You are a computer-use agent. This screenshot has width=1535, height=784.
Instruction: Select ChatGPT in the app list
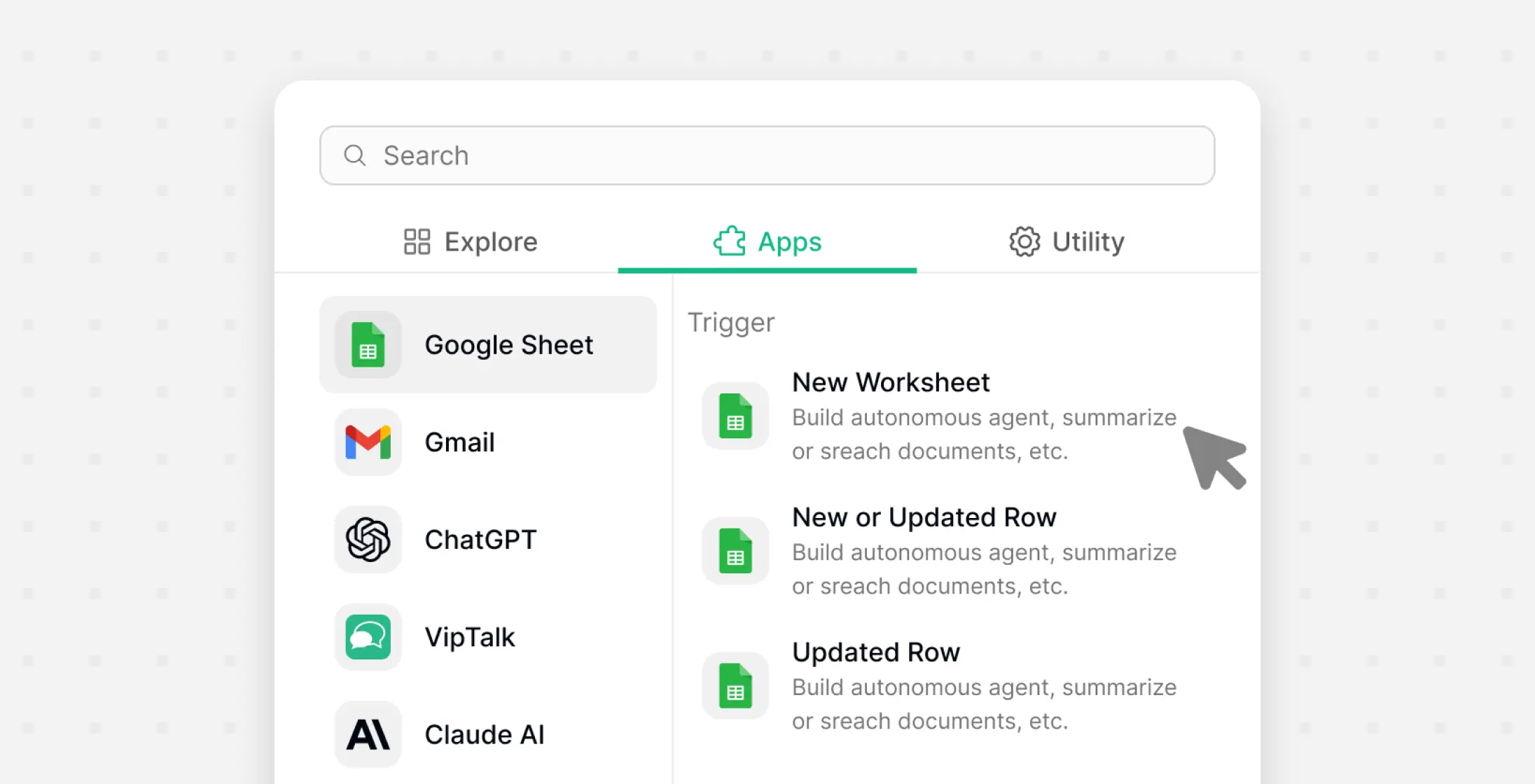pyautogui.click(x=488, y=539)
